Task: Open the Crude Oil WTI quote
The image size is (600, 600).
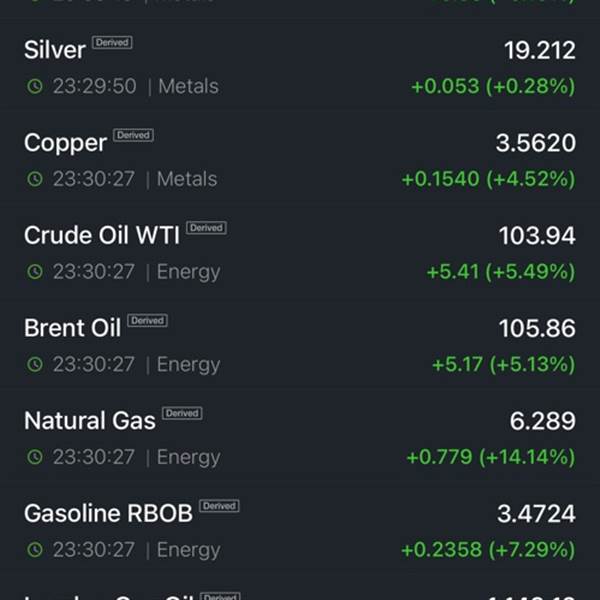Action: pos(300,251)
